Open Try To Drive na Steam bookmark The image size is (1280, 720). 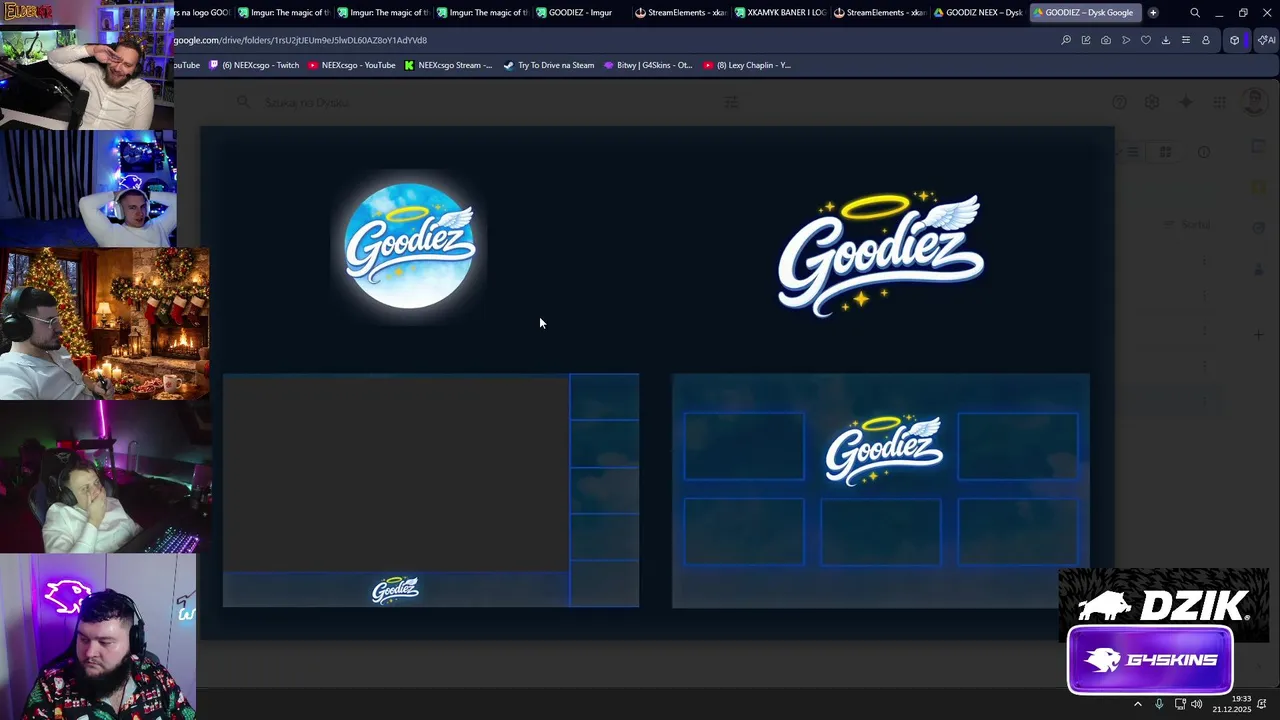point(548,65)
